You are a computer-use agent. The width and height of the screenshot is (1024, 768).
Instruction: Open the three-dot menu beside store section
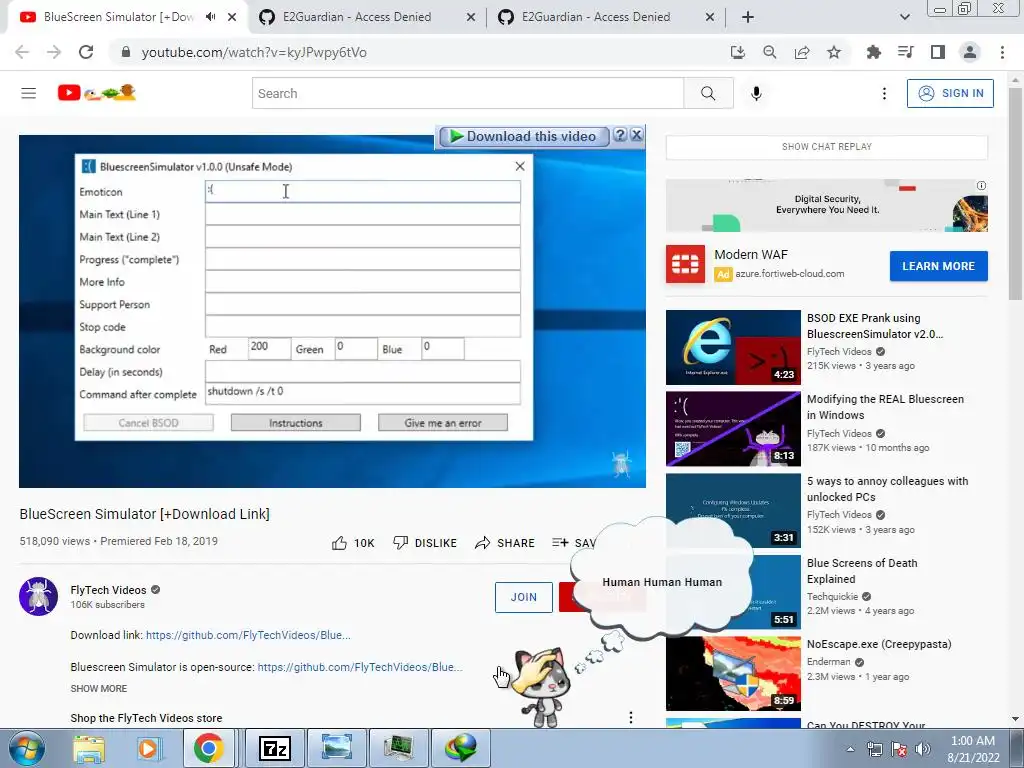click(x=631, y=717)
